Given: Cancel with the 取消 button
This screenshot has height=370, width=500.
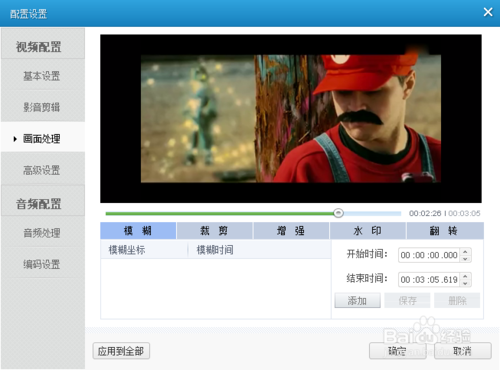Looking at the screenshot, I should pyautogui.click(x=463, y=351).
